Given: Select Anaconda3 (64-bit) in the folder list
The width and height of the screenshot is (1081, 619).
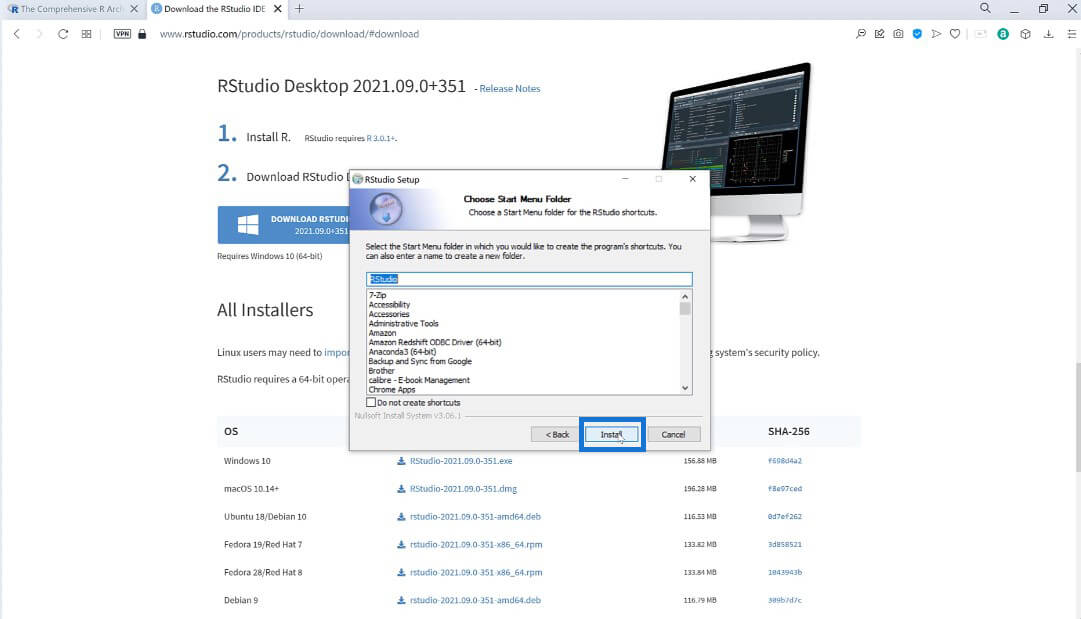Looking at the screenshot, I should [402, 352].
